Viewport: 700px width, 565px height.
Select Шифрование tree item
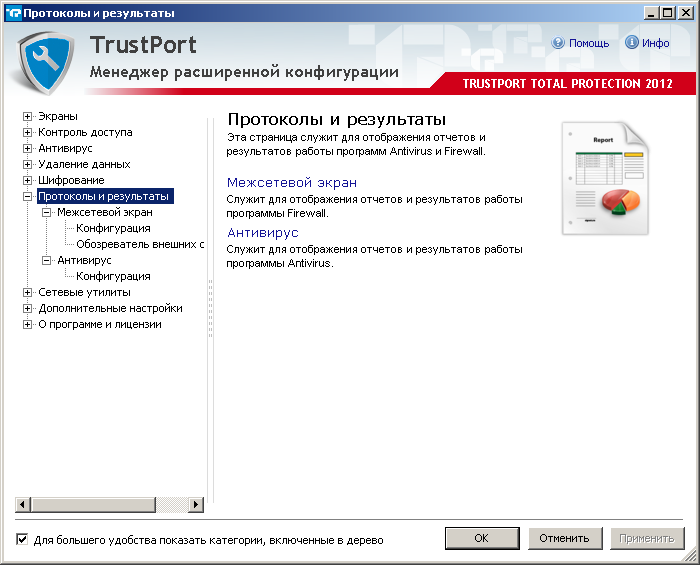point(71,180)
